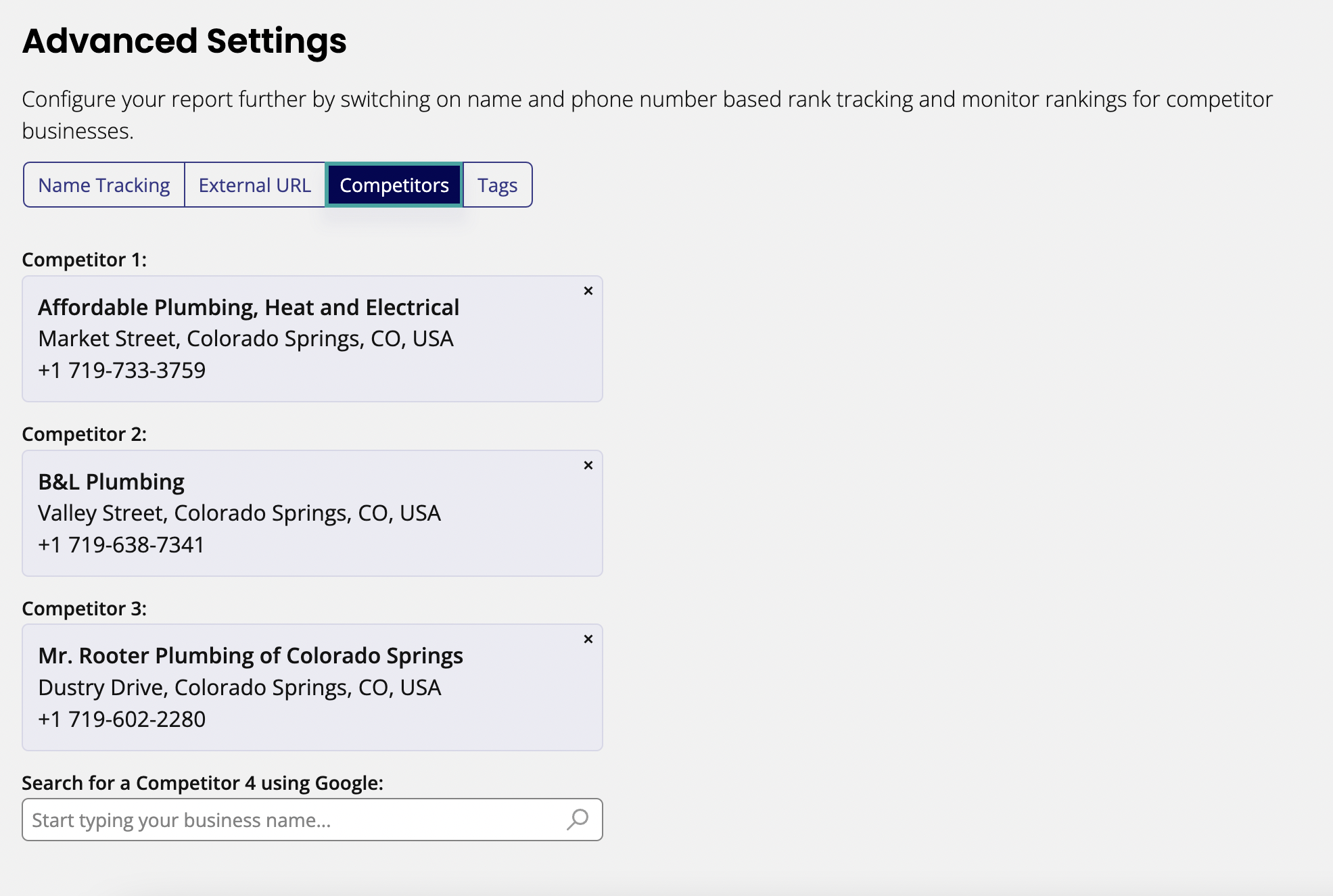Screen dimensions: 1333x896
Task: Click the magnifying glass search icon
Action: tap(578, 820)
